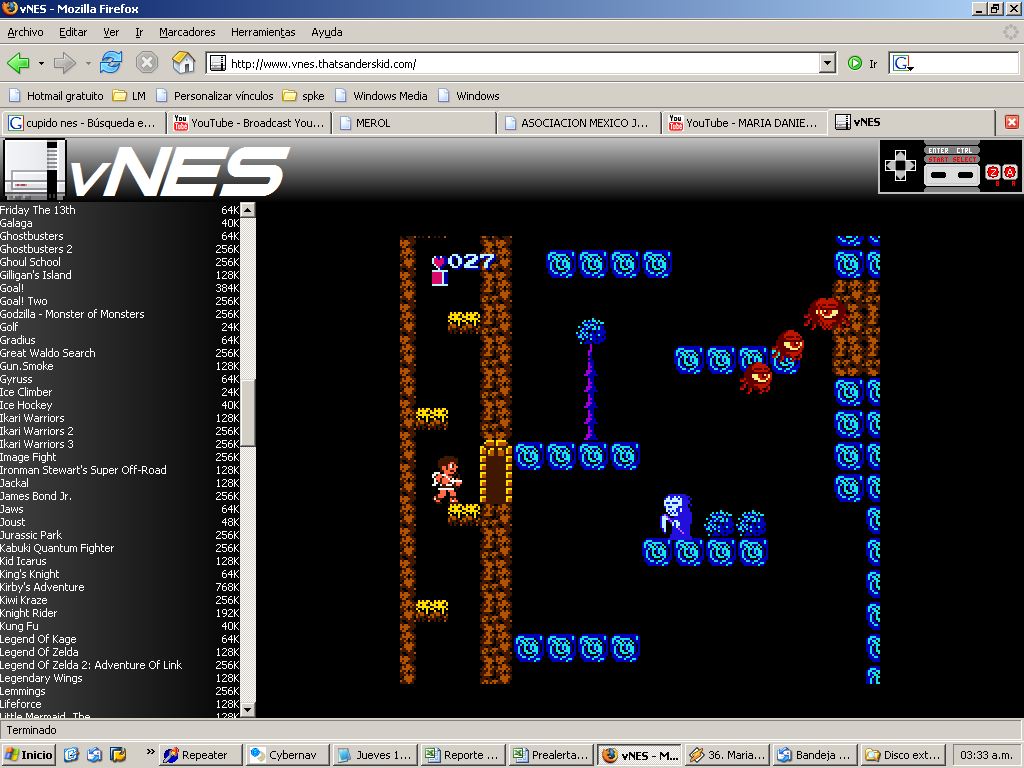This screenshot has height=768, width=1024.
Task: Reload the page with the refresh icon
Action: pyautogui.click(x=110, y=63)
